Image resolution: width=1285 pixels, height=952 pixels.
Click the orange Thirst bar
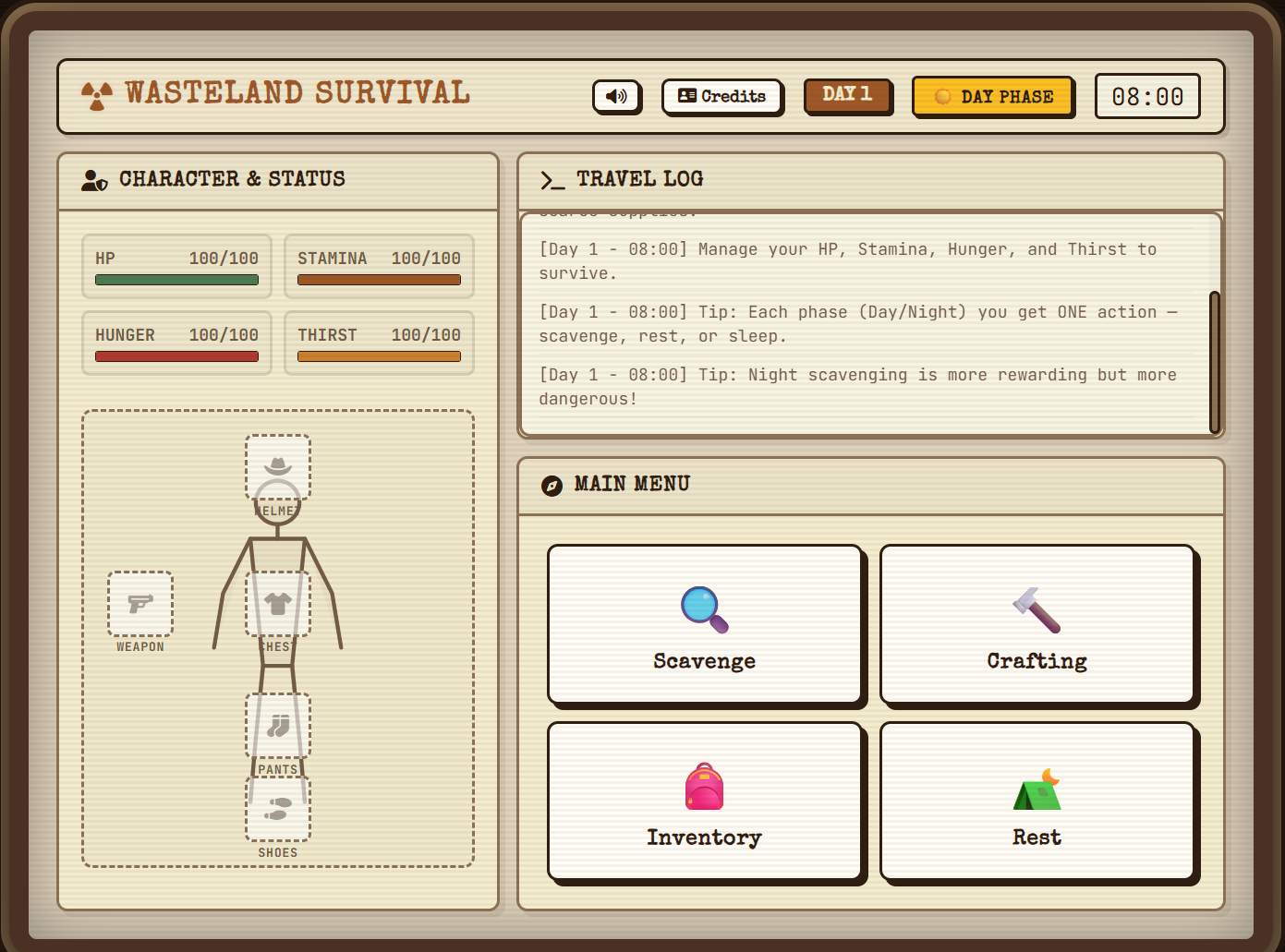379,356
